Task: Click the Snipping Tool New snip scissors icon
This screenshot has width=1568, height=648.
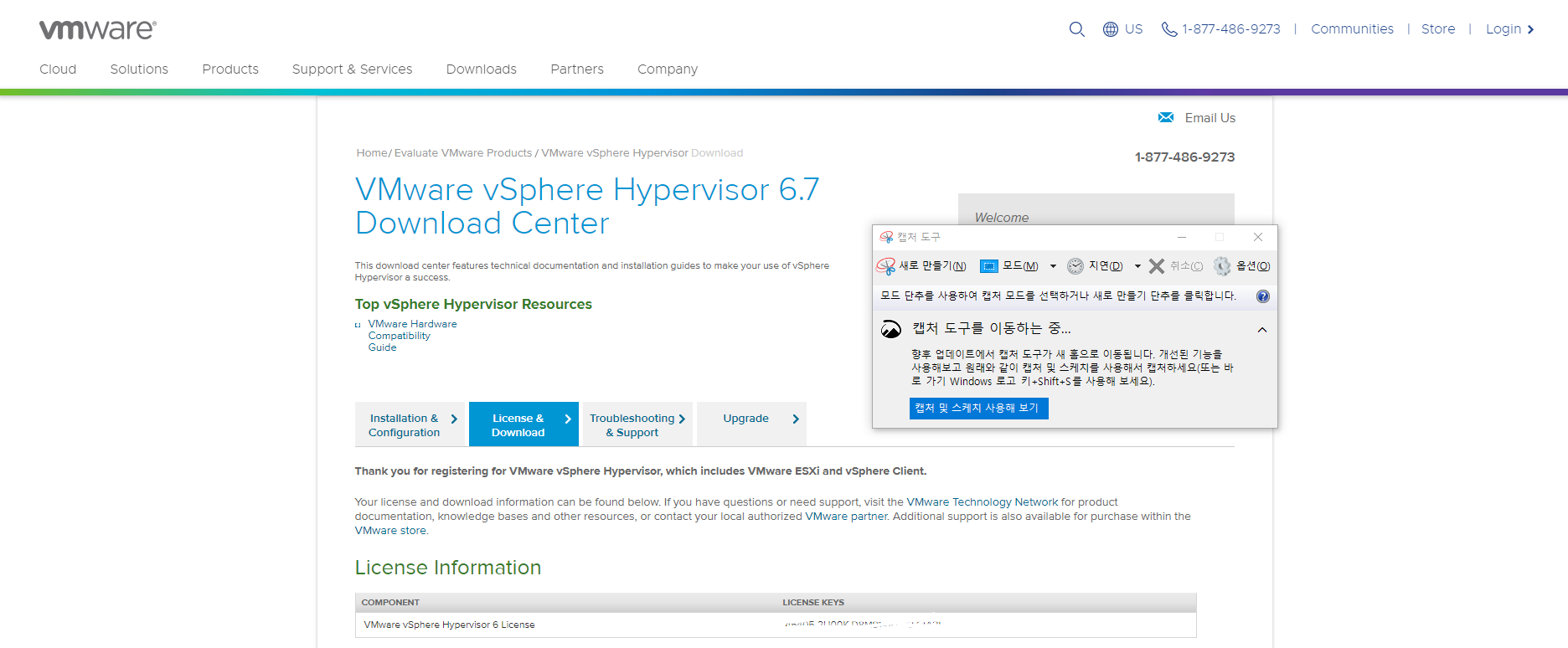Action: pyautogui.click(x=885, y=266)
